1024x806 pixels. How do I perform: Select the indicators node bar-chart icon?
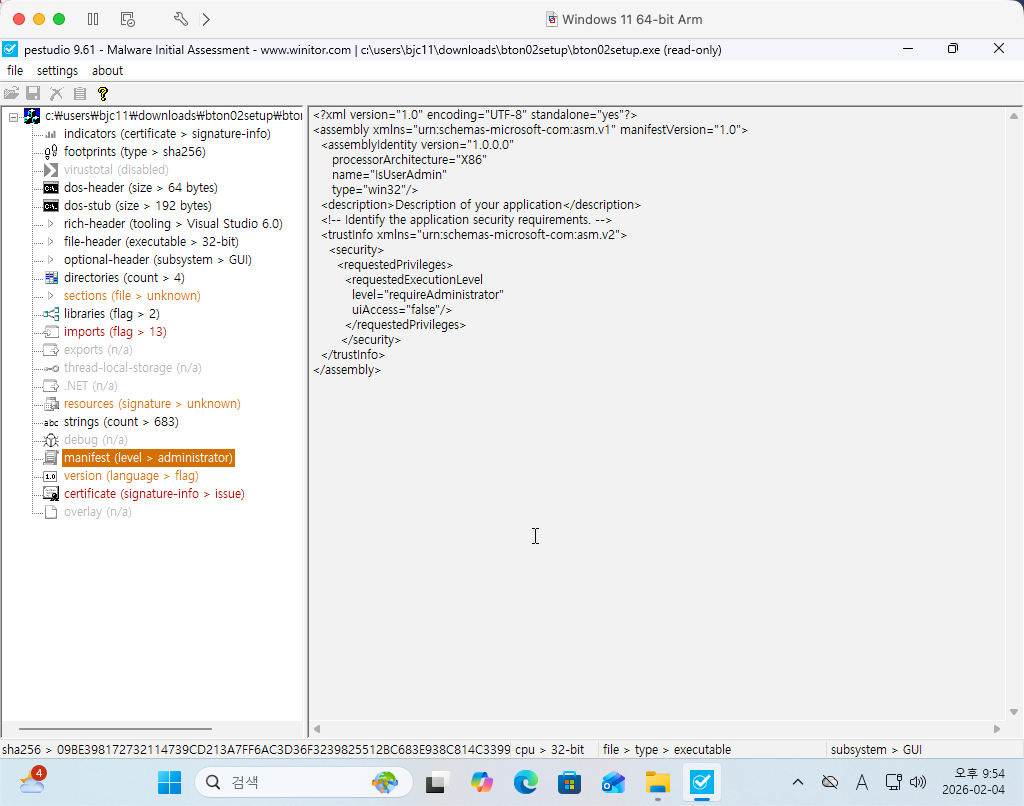[x=51, y=134]
